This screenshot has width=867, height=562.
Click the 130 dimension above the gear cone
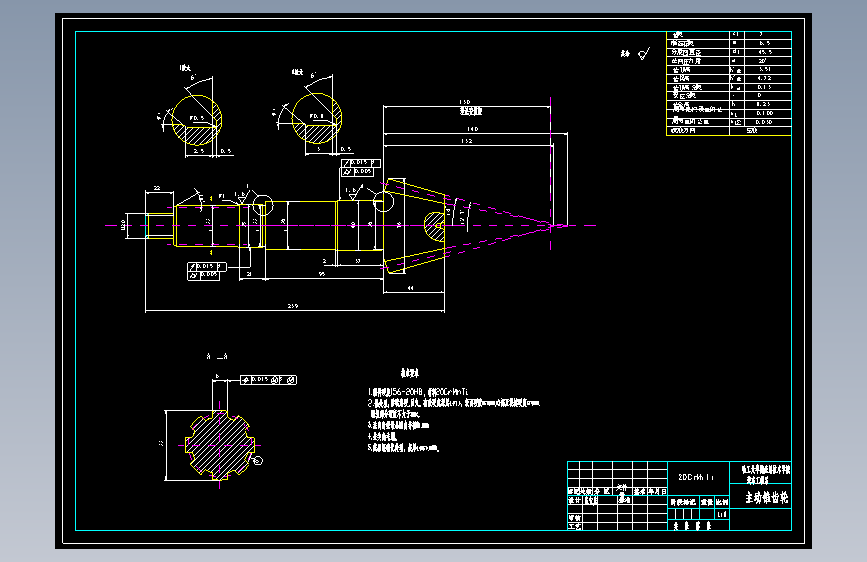coord(464,102)
